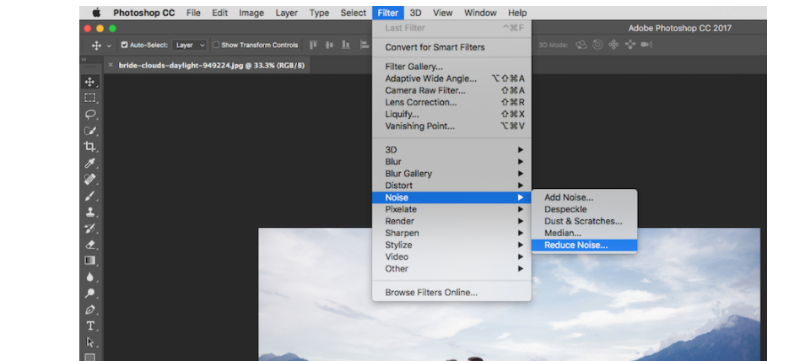The image size is (800, 361).
Task: Select the Path Selection arrow tool
Action: [90, 342]
